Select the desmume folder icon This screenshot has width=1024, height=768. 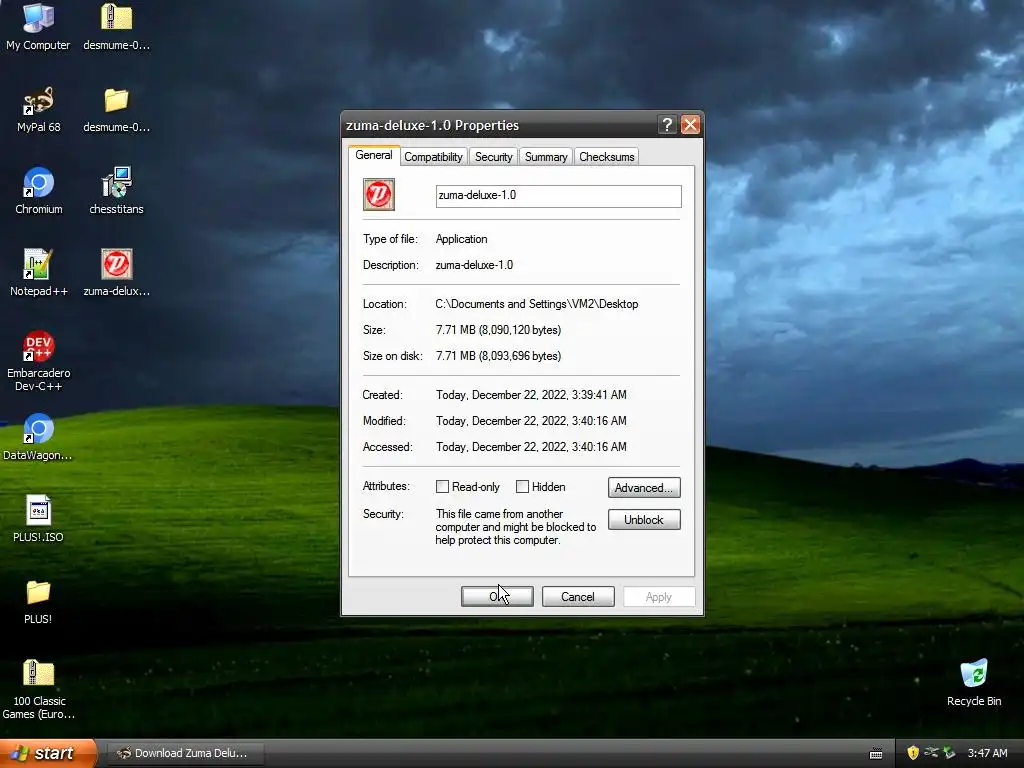pyautogui.click(x=116, y=110)
